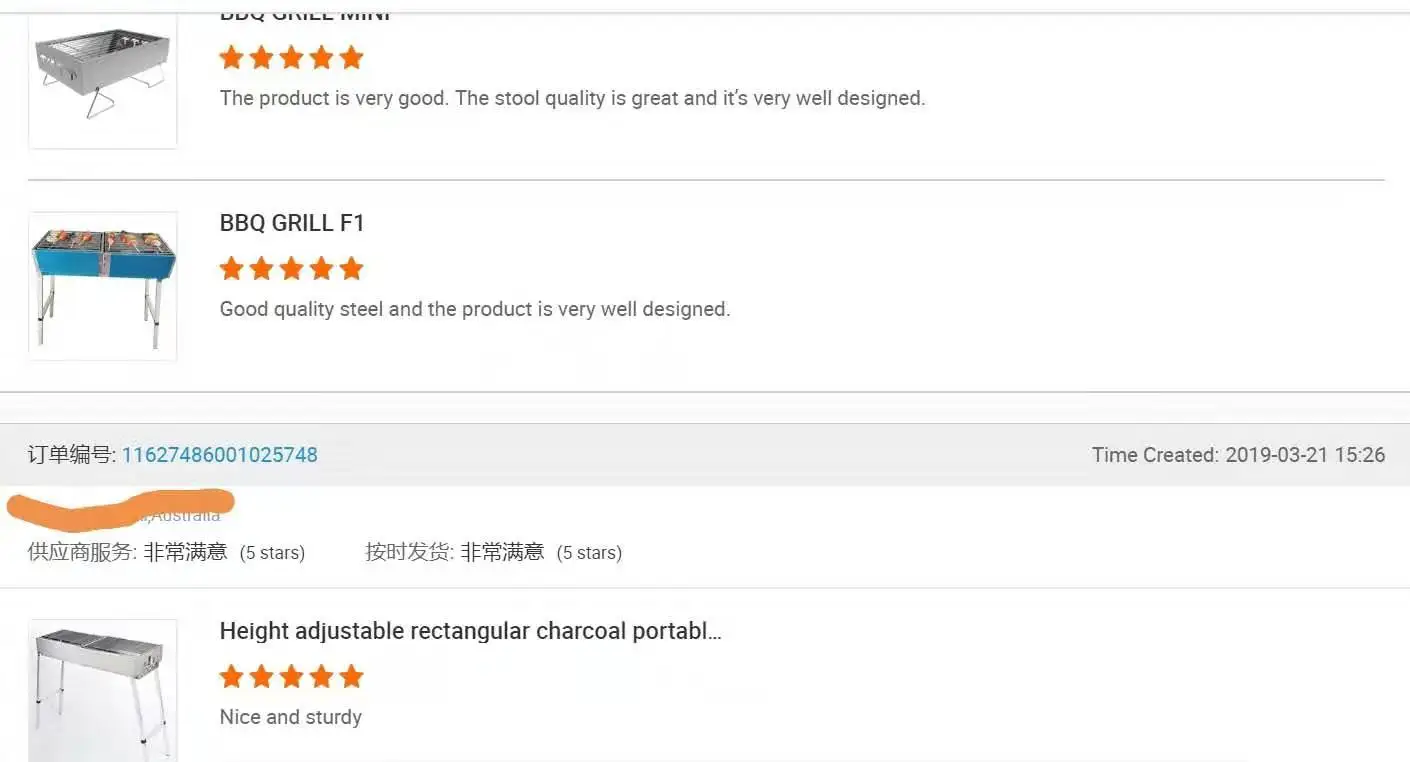Click first star of BBQ GRILL F1 rating
The width and height of the screenshot is (1410, 762).
click(232, 268)
